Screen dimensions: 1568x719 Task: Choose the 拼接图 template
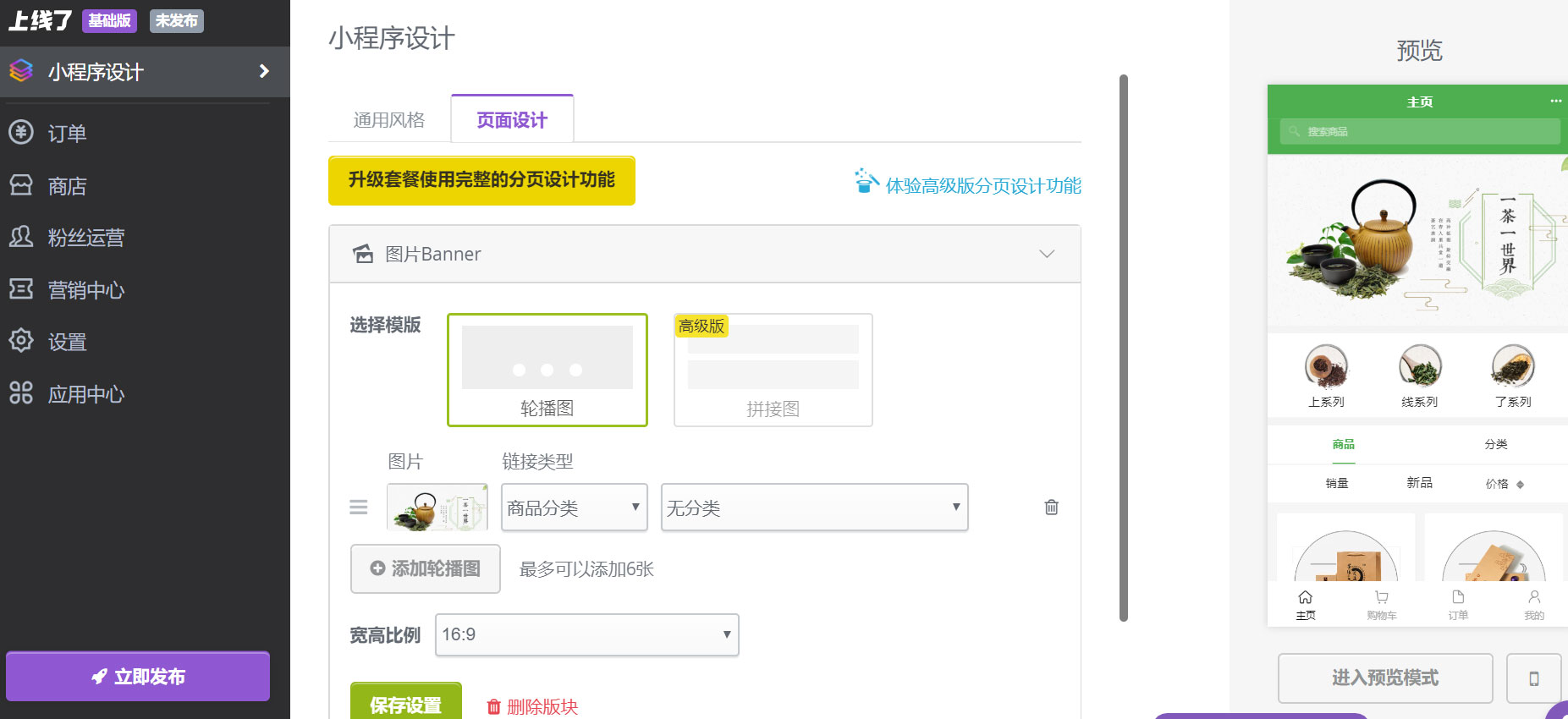point(773,370)
